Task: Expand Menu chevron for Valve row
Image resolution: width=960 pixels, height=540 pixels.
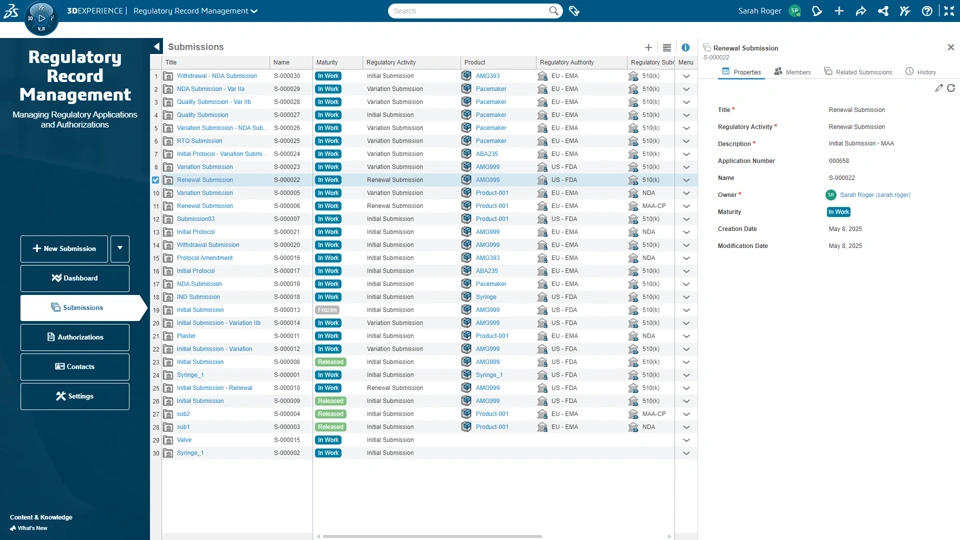Action: [686, 440]
